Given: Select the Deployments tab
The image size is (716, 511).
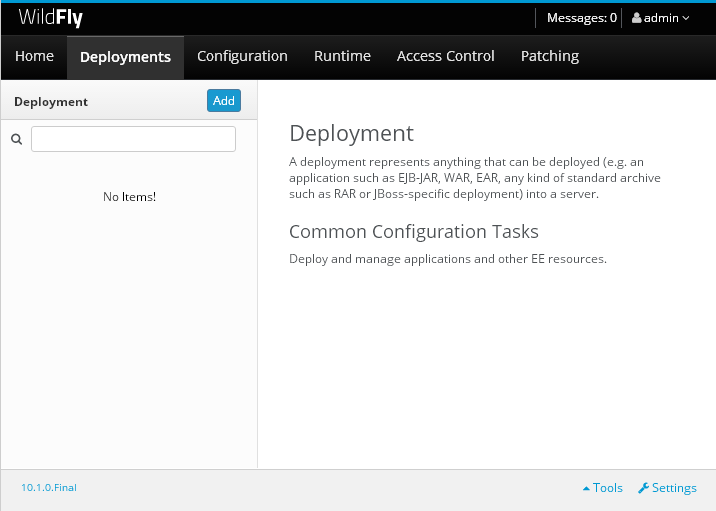Looking at the screenshot, I should click(126, 57).
